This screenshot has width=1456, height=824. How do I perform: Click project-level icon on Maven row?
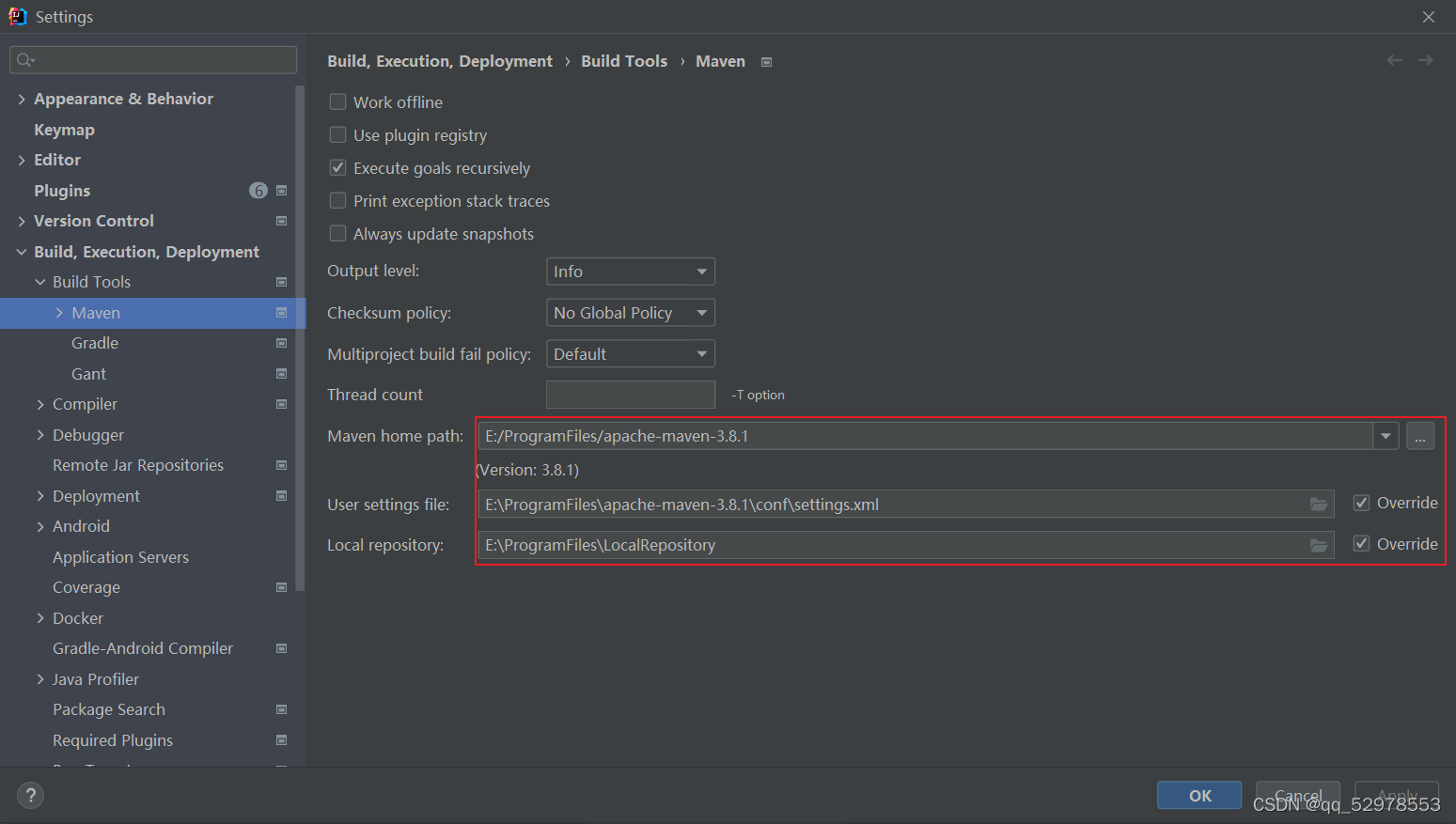(x=281, y=313)
